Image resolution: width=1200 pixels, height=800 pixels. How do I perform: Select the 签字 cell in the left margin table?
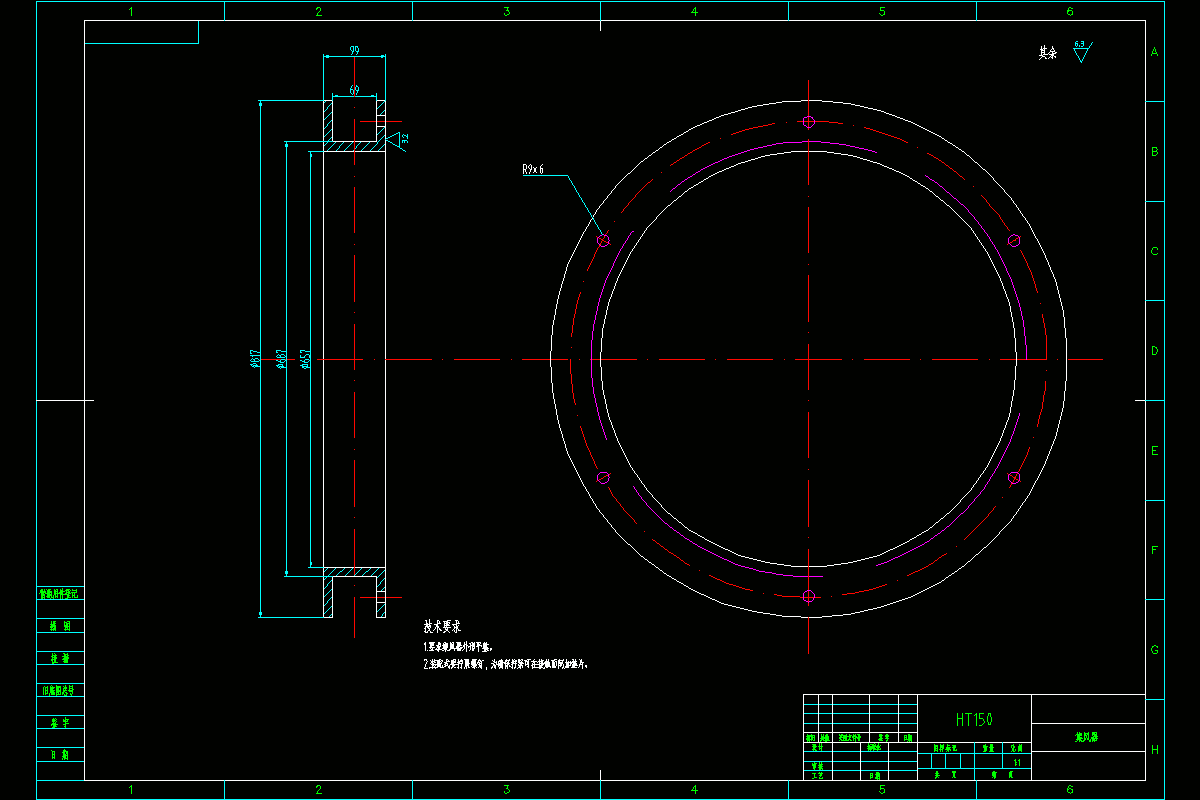click(x=60, y=723)
